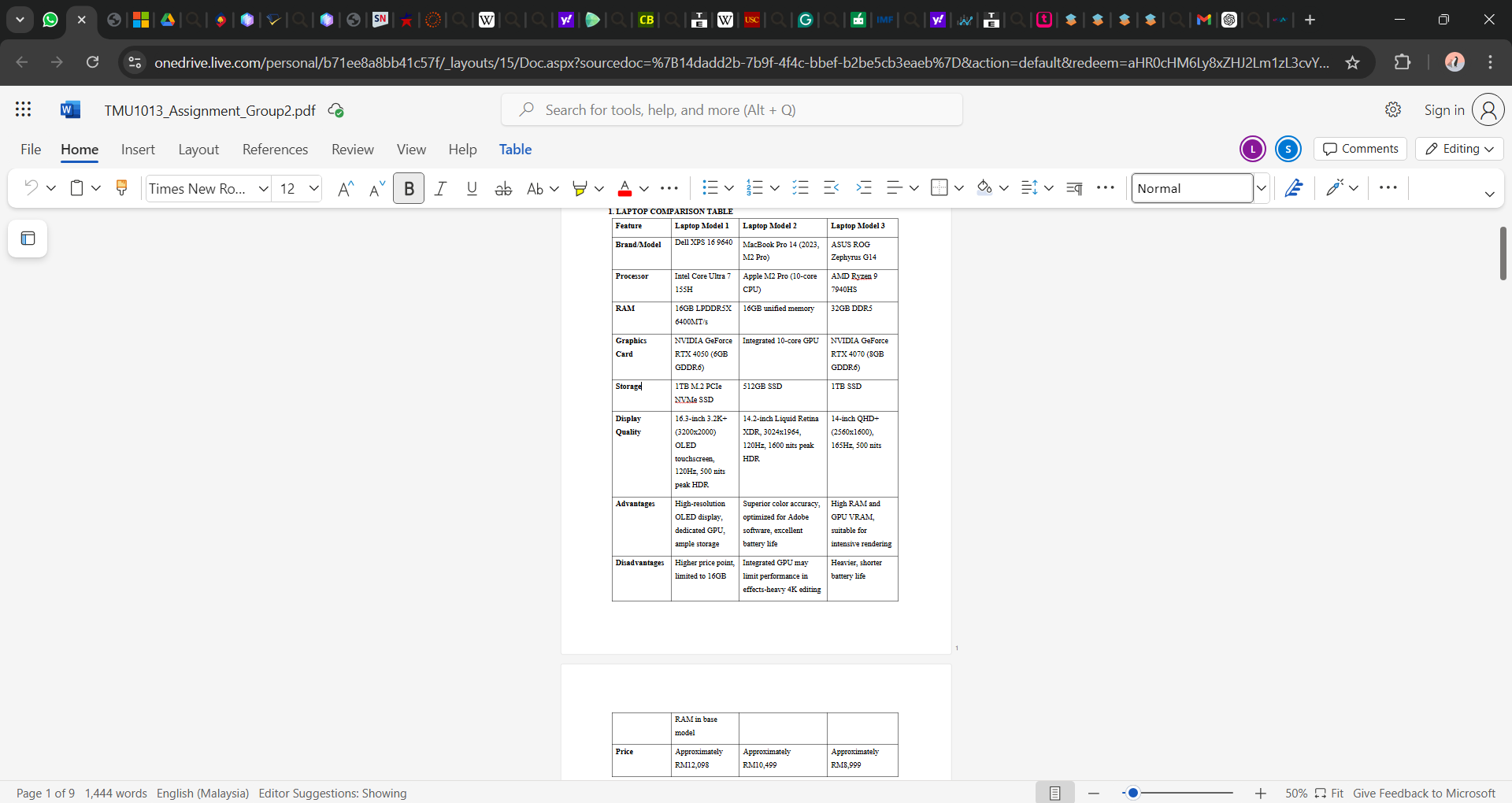Expand the Styles gallery dropdown arrow
1512x803 pixels.
tap(1261, 188)
